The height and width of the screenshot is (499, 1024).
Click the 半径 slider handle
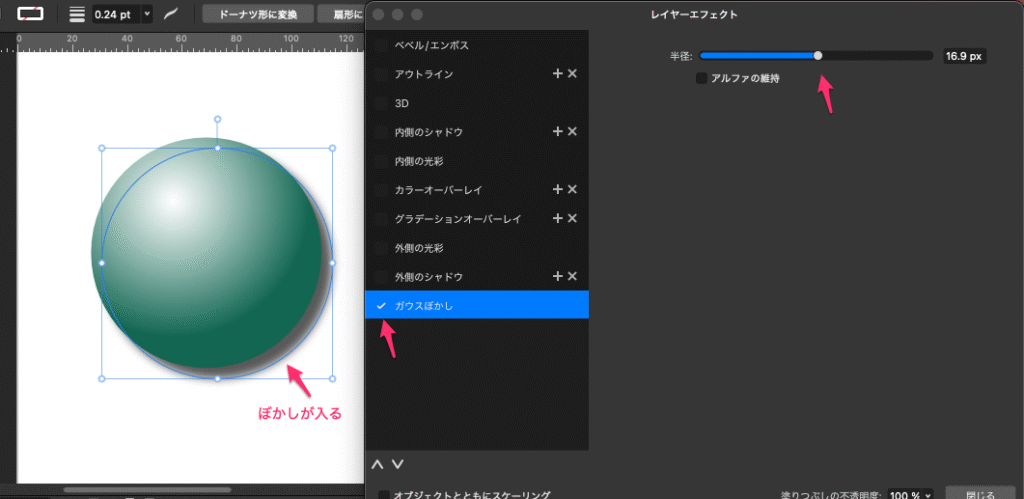[x=818, y=56]
